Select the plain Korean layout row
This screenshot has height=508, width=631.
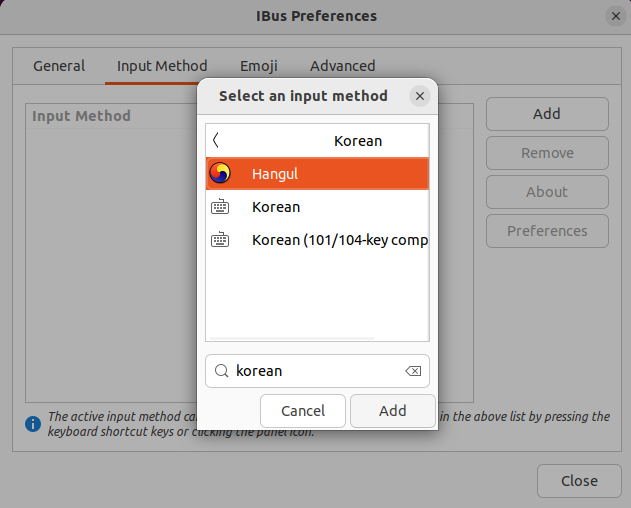(317, 207)
